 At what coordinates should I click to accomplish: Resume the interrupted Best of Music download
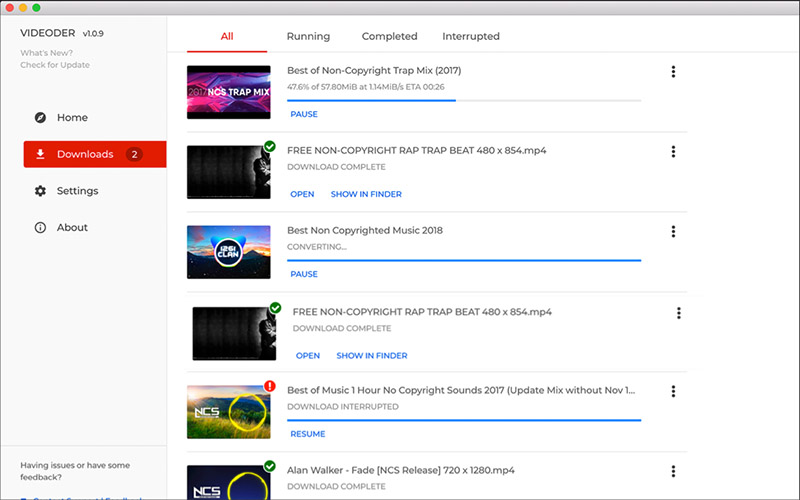pyautogui.click(x=307, y=434)
